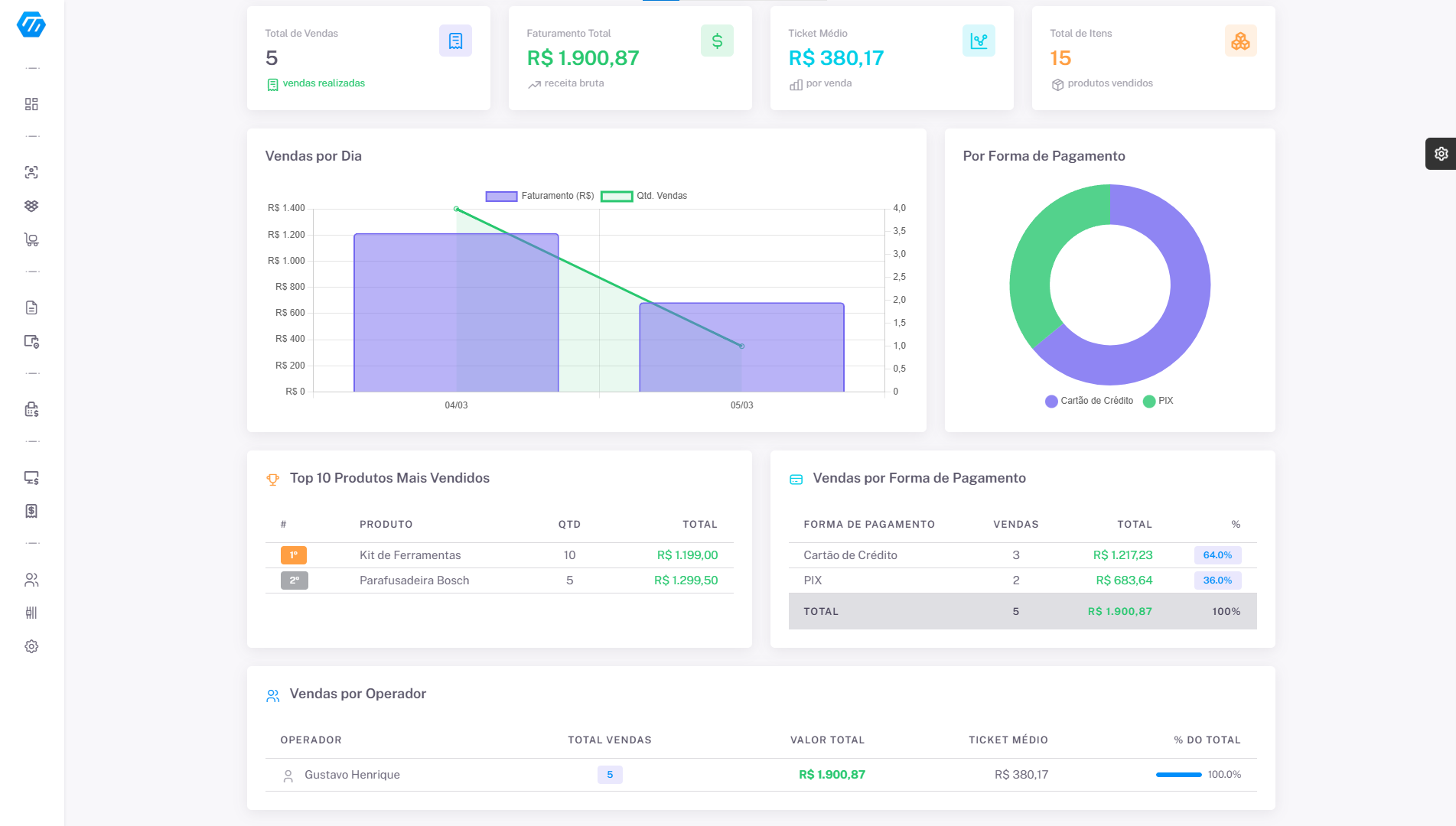Click the vendas realizadas link
This screenshot has height=826, width=1456.
[324, 83]
